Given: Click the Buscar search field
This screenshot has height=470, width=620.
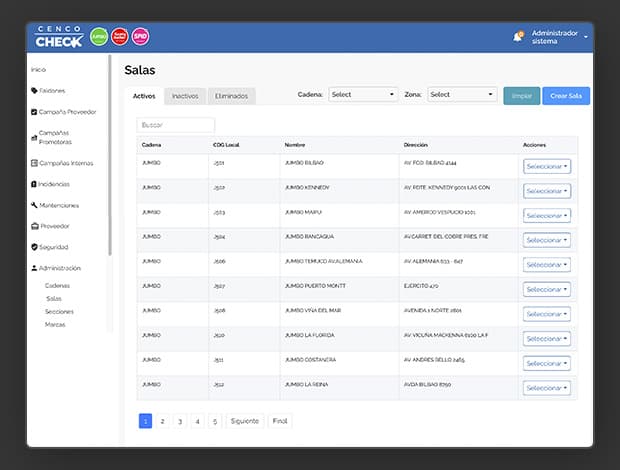Looking at the screenshot, I should coord(176,125).
